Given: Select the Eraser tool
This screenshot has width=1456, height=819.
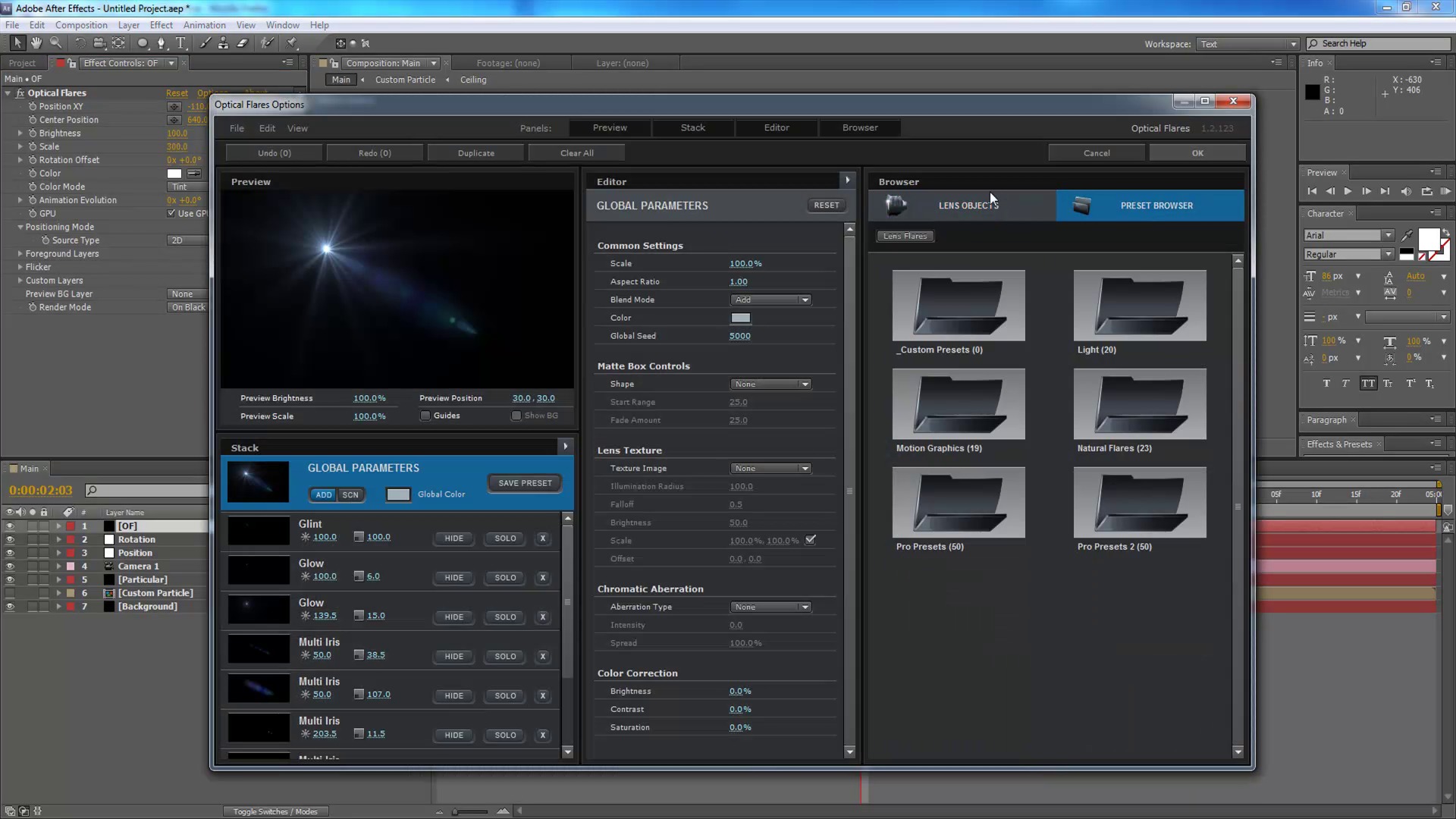Looking at the screenshot, I should (x=243, y=43).
